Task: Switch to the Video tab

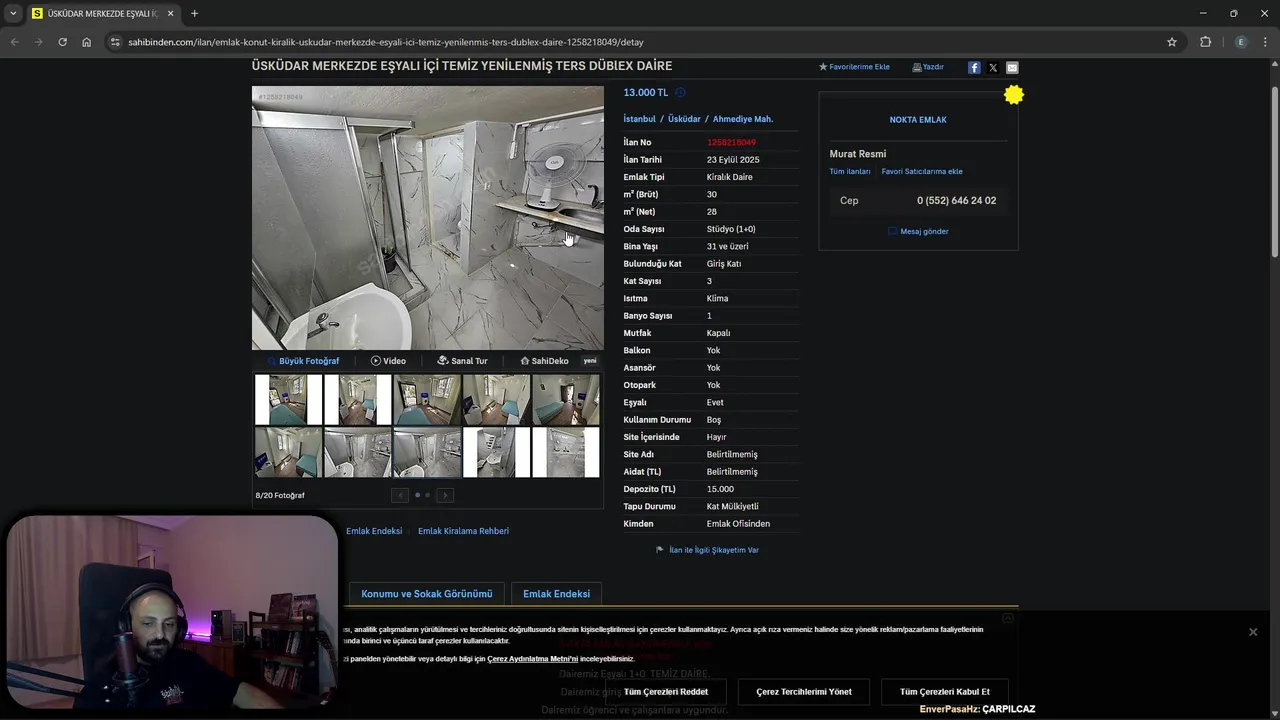Action: coord(388,361)
